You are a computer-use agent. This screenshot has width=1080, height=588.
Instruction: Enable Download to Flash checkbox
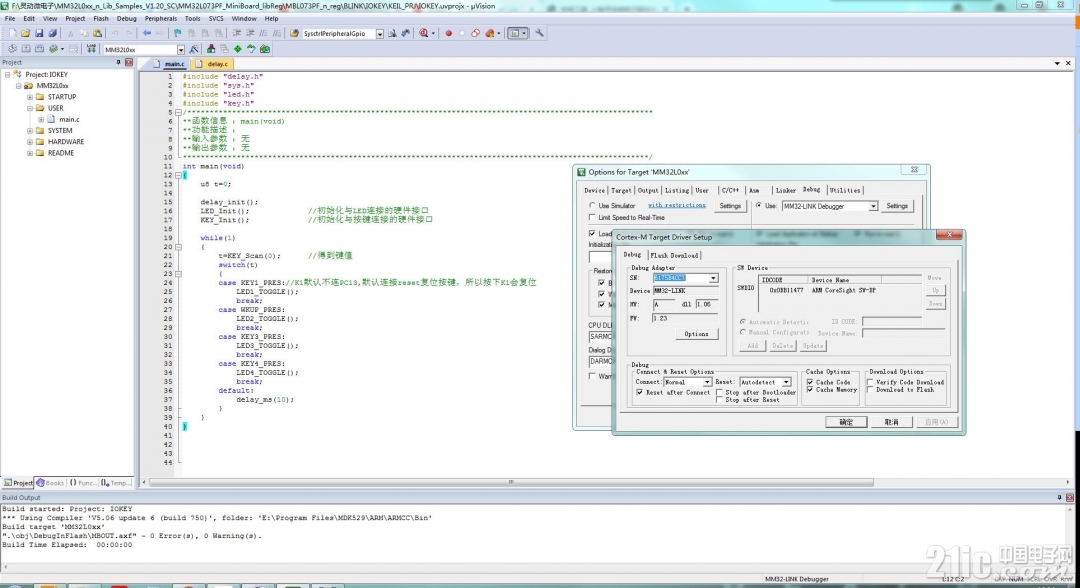pos(870,390)
